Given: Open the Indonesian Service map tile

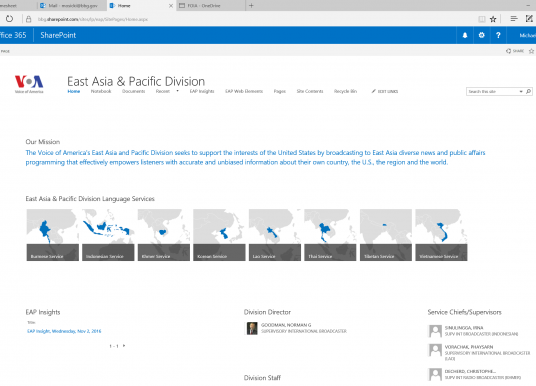Looking at the screenshot, I should pos(108,235).
